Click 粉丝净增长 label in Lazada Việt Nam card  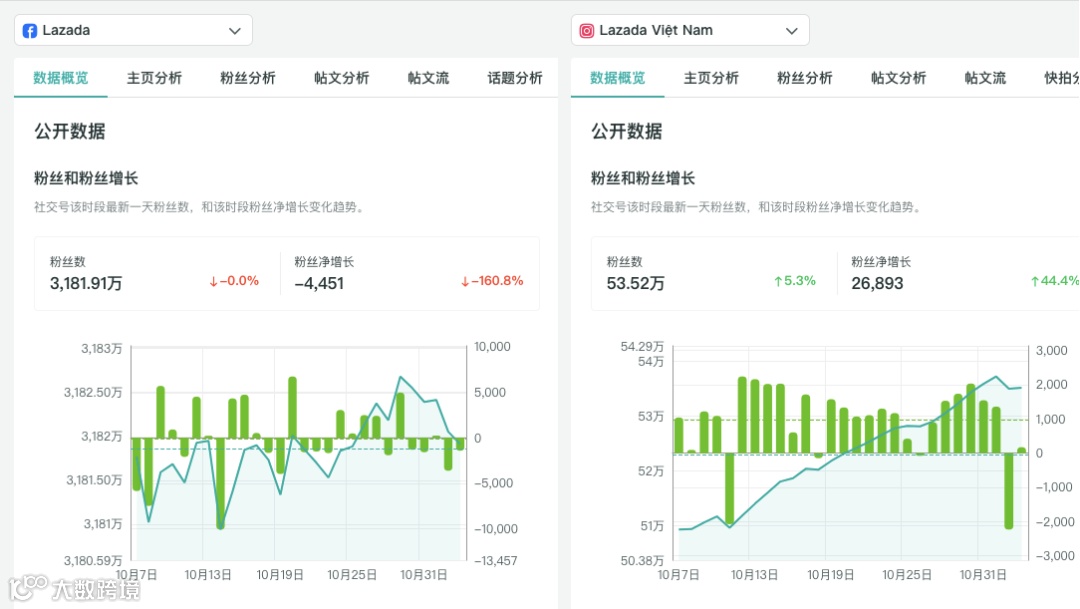[x=880, y=262]
